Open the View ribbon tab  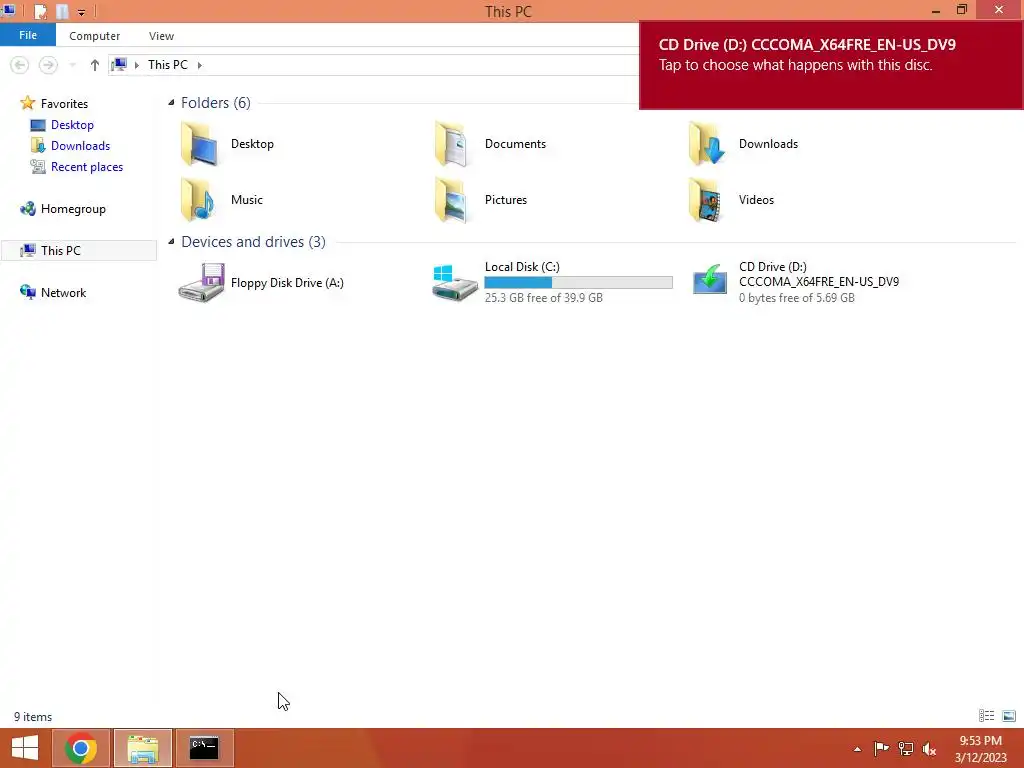pyautogui.click(x=161, y=36)
